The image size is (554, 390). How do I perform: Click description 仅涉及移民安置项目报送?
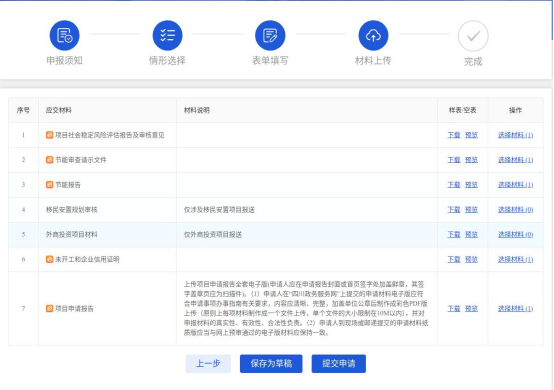pos(219,209)
